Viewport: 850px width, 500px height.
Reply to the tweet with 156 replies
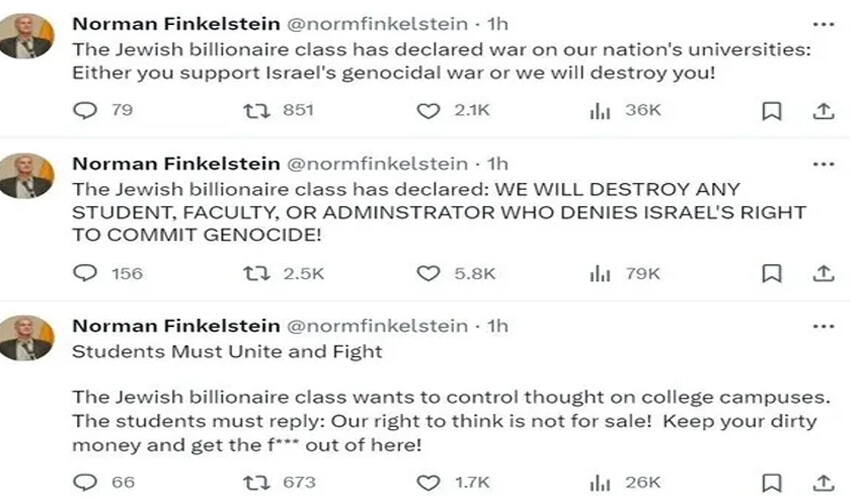point(87,272)
